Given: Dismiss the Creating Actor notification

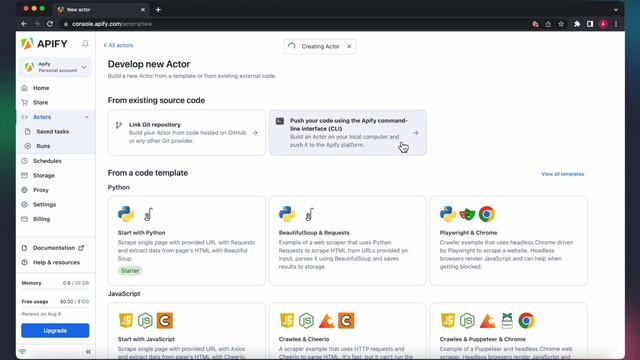Looking at the screenshot, I should (349, 47).
